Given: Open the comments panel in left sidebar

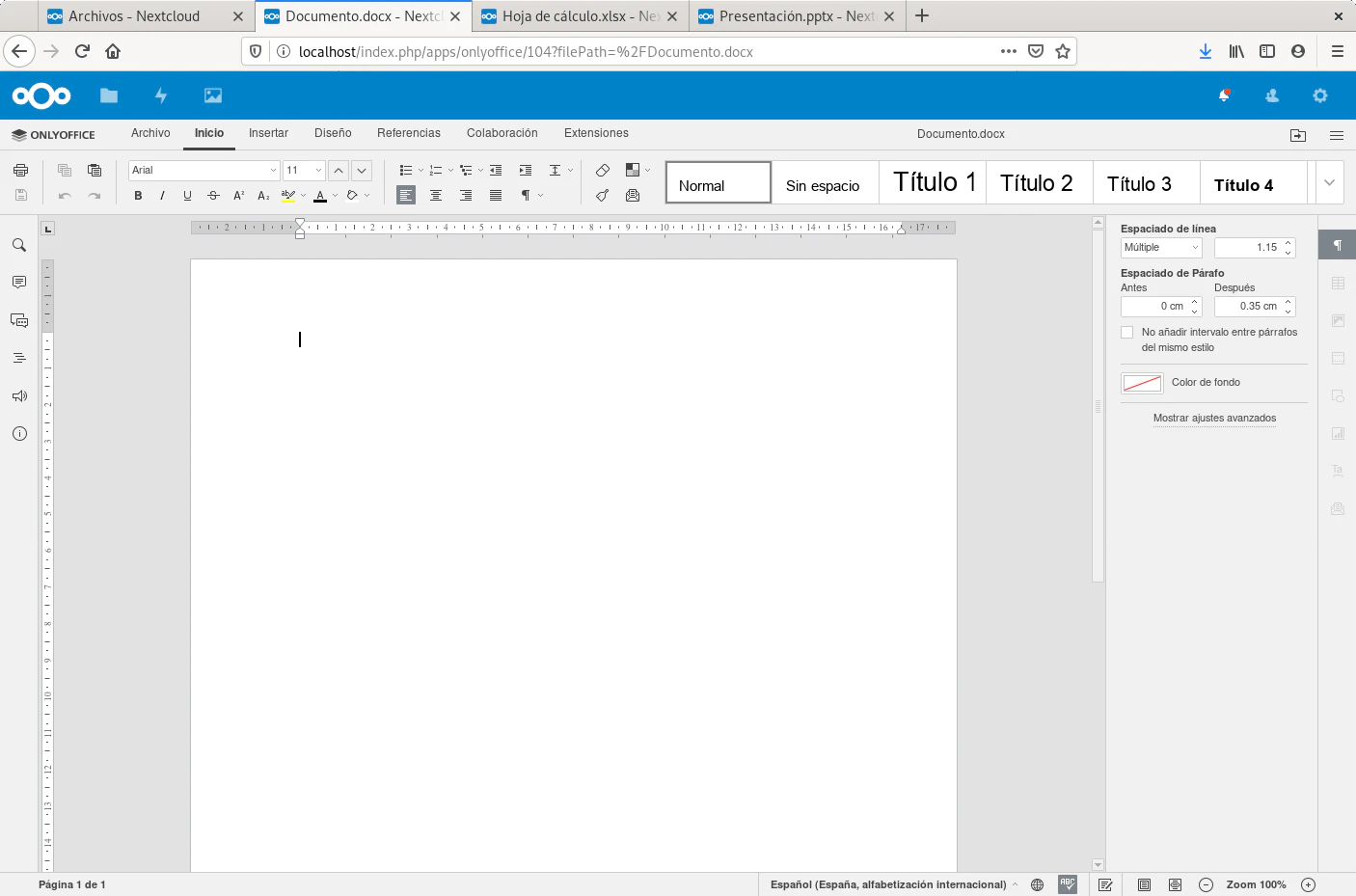Looking at the screenshot, I should [19, 283].
